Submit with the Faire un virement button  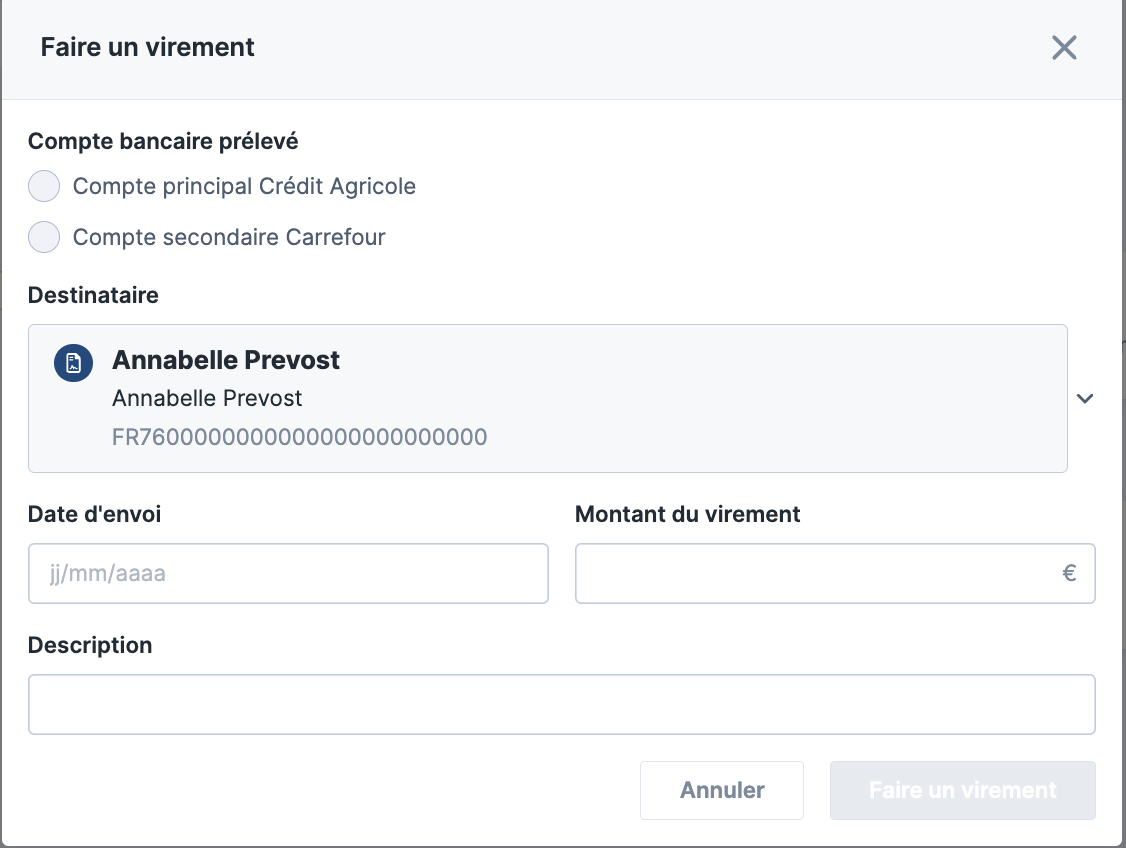coord(962,790)
